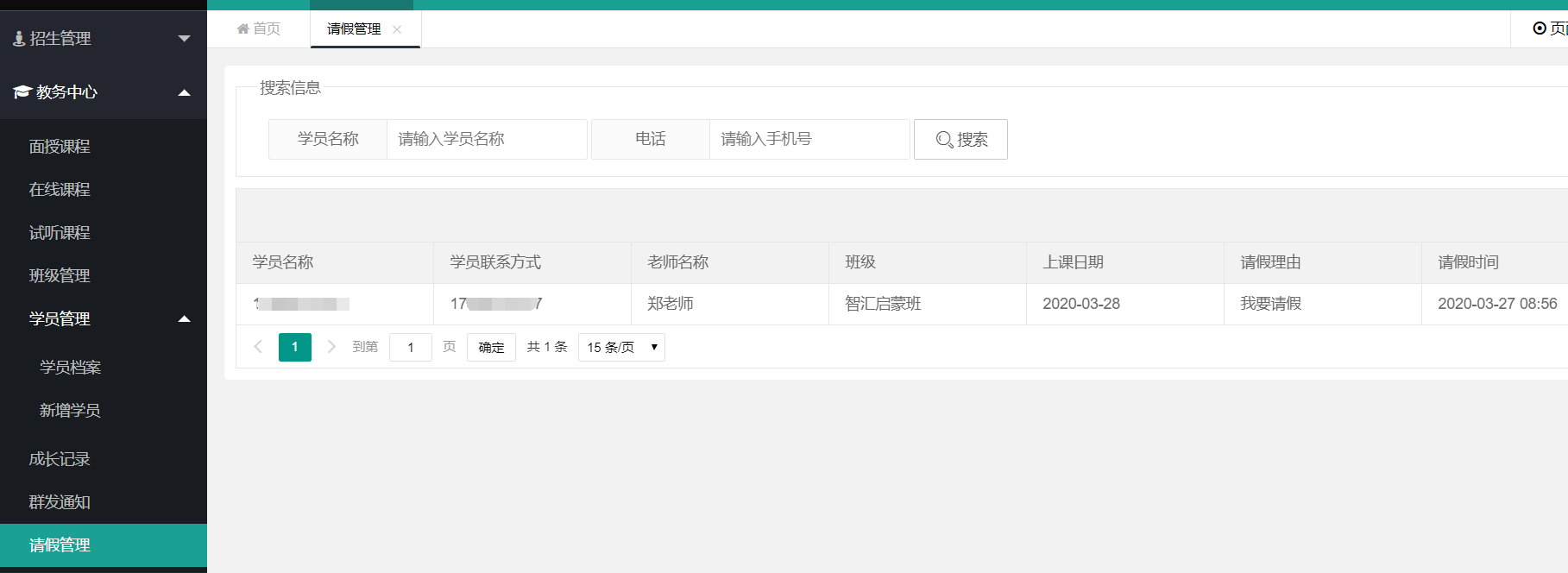The image size is (1568, 573).
Task: Focus the 请输入手机号 input field
Action: click(x=809, y=139)
